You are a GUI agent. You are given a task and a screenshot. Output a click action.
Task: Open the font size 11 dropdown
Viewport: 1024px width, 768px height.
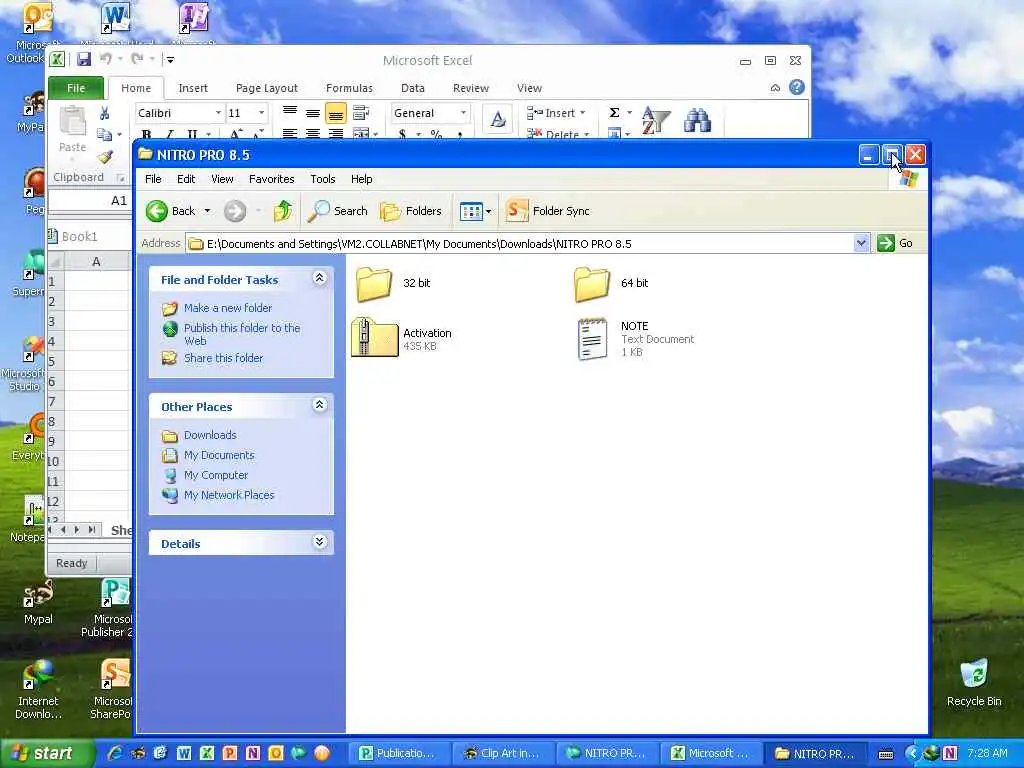coord(261,113)
